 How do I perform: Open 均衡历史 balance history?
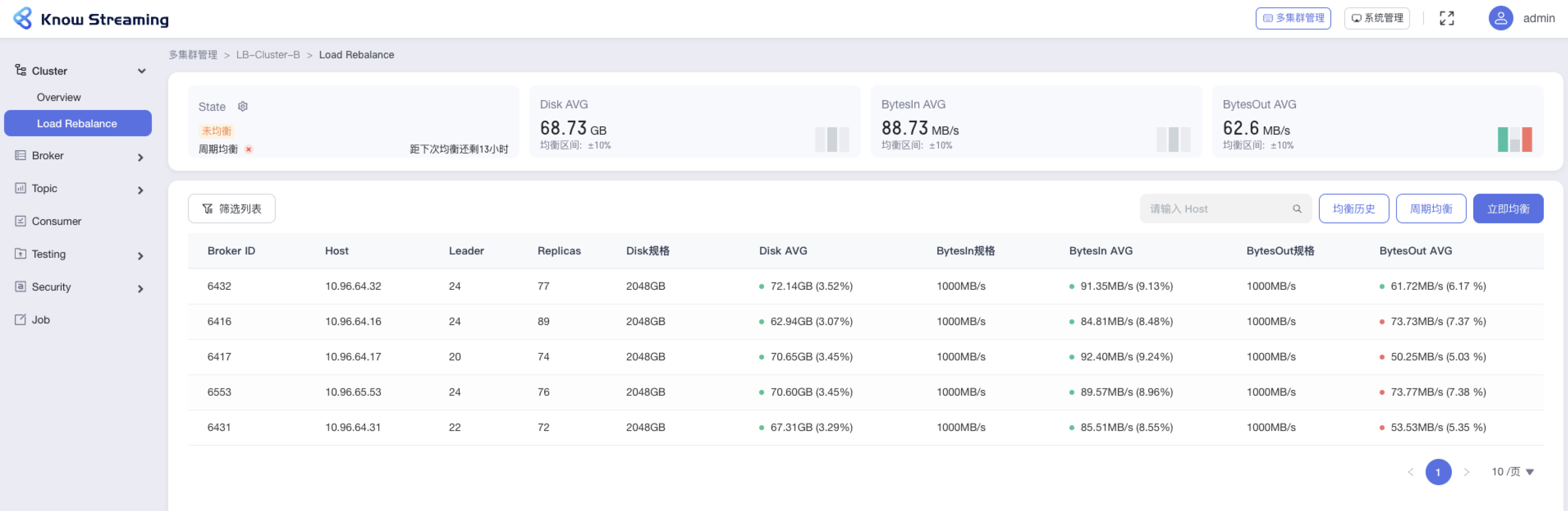[1353, 209]
